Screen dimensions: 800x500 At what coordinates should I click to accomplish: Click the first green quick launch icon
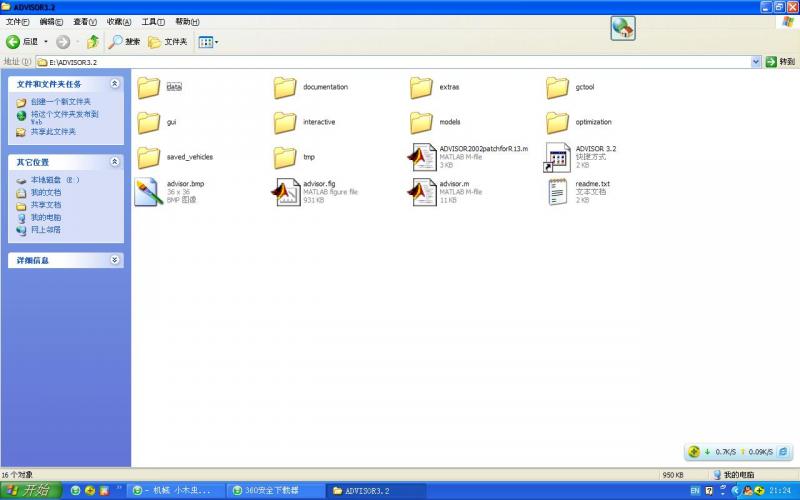click(76, 491)
